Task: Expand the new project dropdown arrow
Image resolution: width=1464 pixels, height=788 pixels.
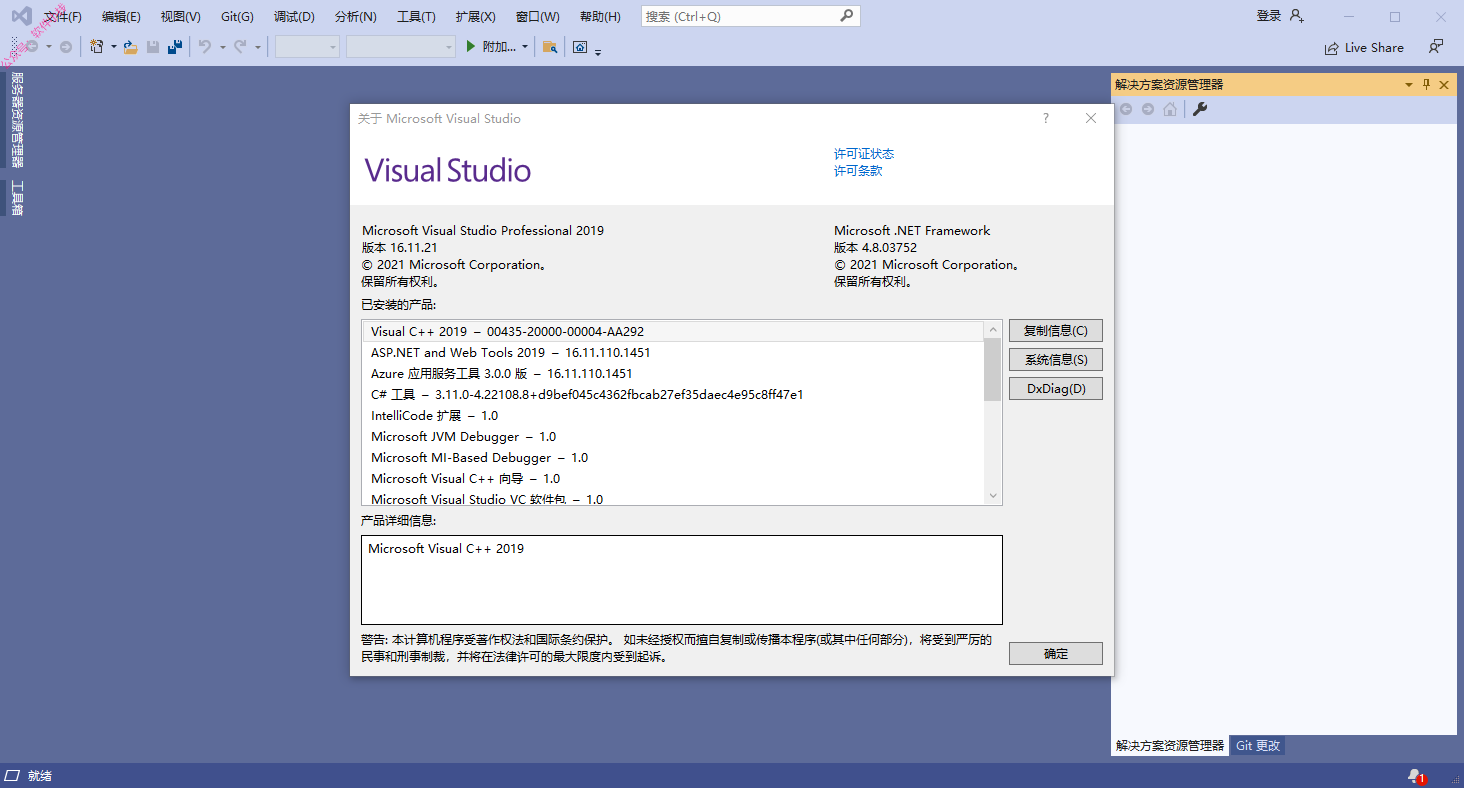Action: click(x=113, y=47)
